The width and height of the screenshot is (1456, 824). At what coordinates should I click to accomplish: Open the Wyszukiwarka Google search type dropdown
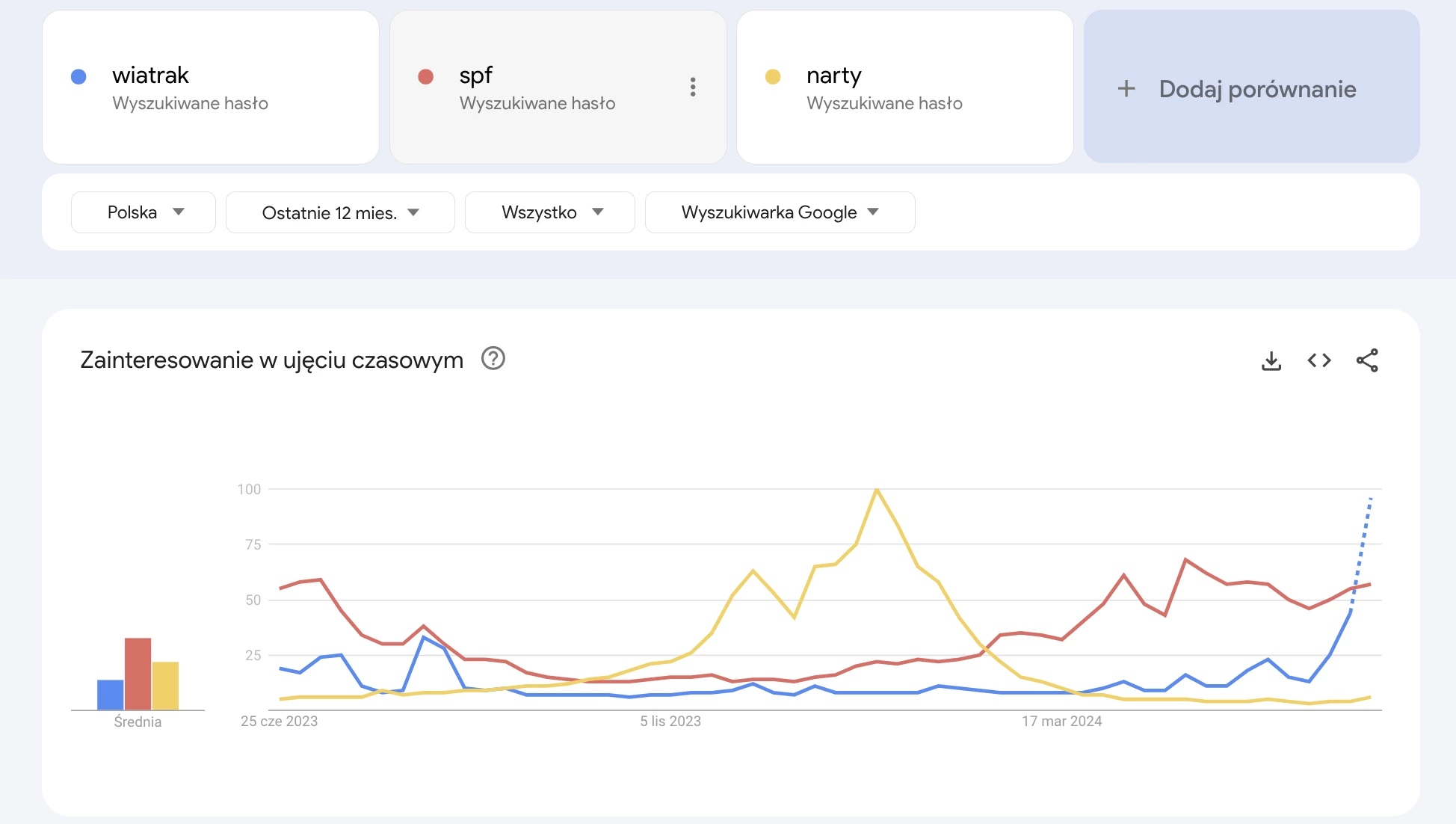(780, 212)
